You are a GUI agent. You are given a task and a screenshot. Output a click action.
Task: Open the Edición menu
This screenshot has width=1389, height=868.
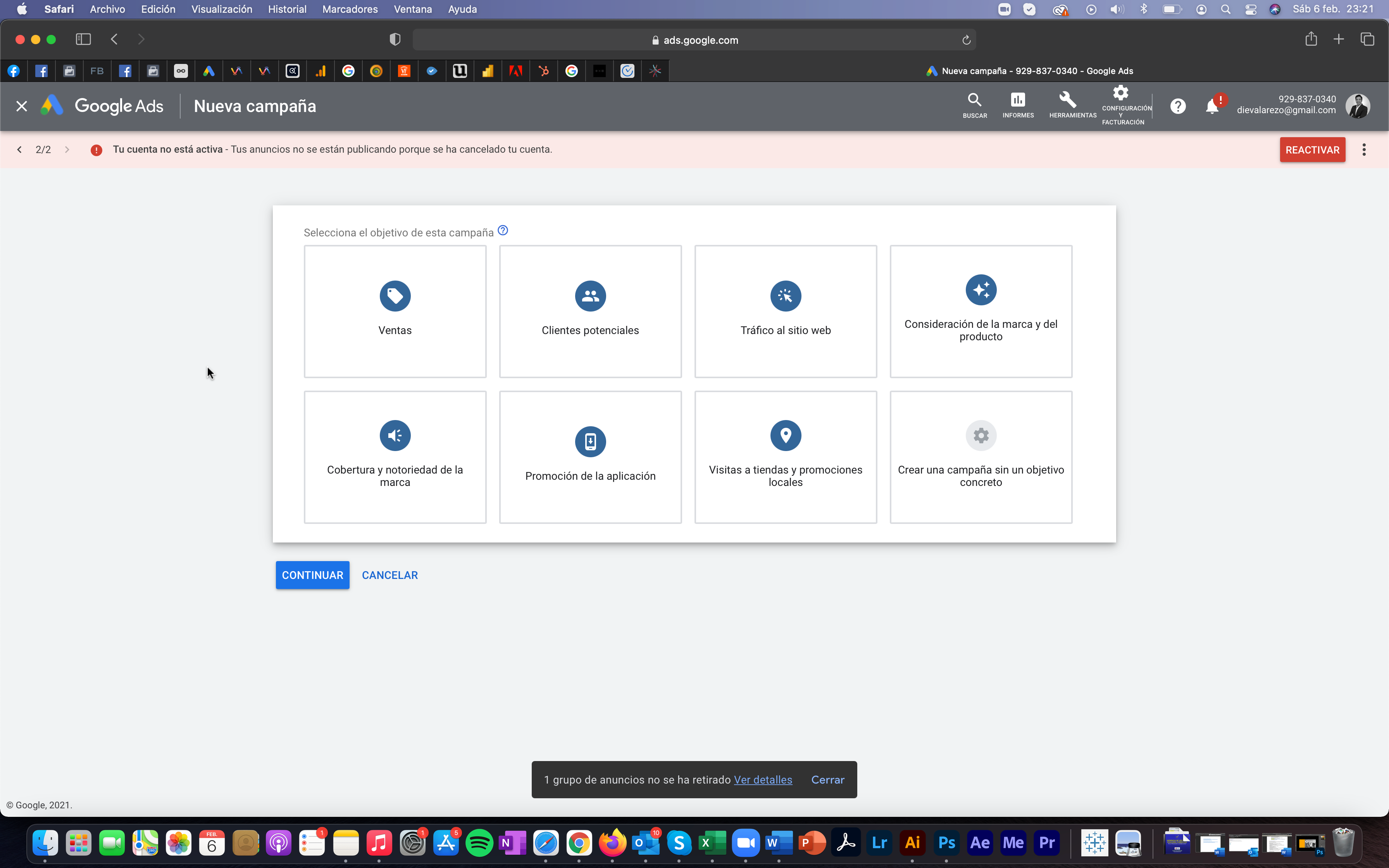click(x=159, y=9)
